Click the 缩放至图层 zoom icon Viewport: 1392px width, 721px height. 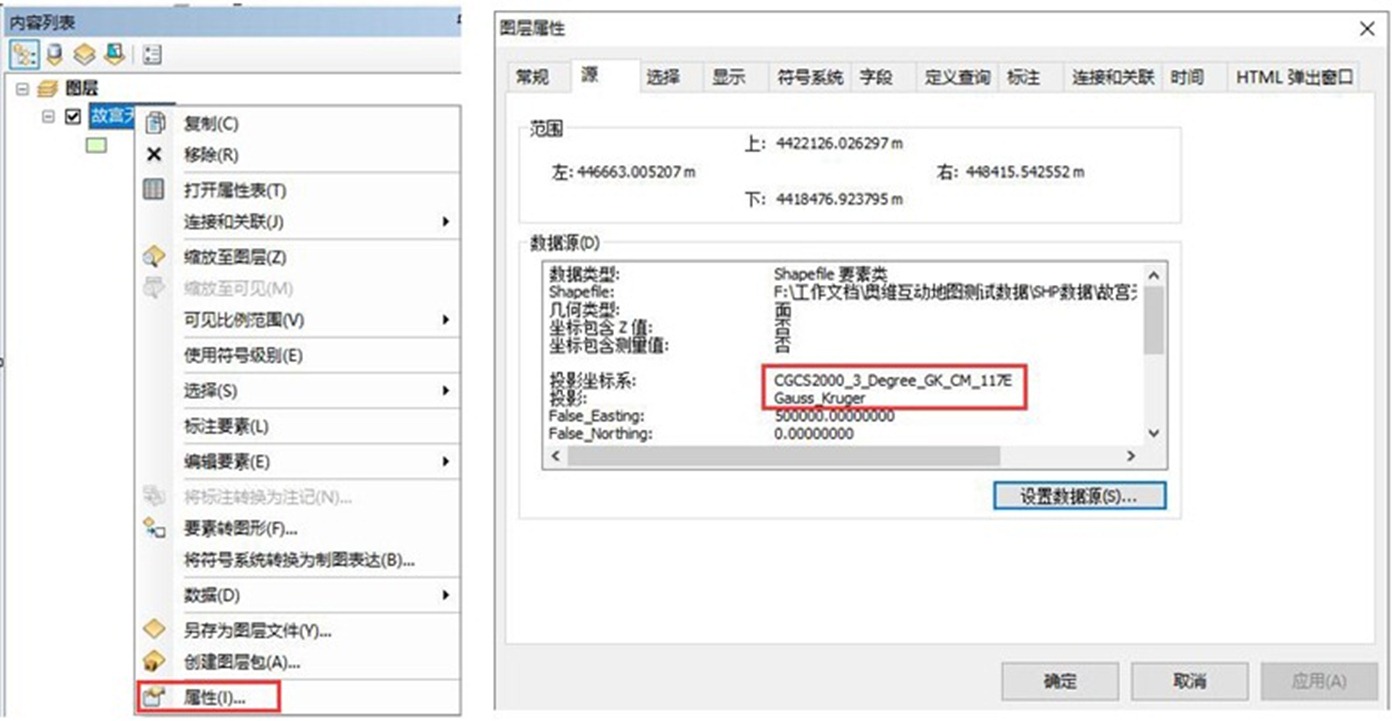click(x=154, y=257)
